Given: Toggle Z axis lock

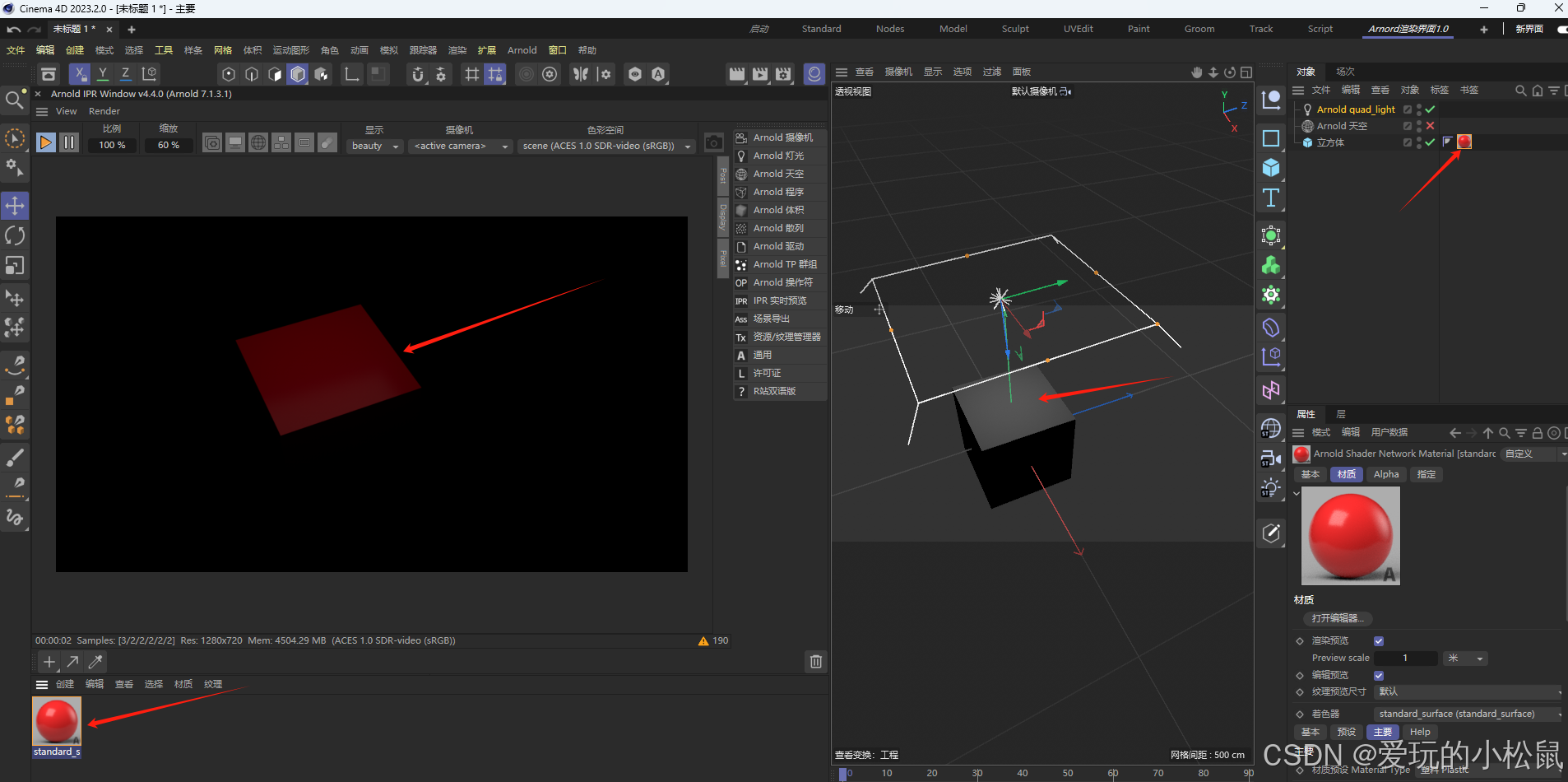Looking at the screenshot, I should [x=126, y=74].
